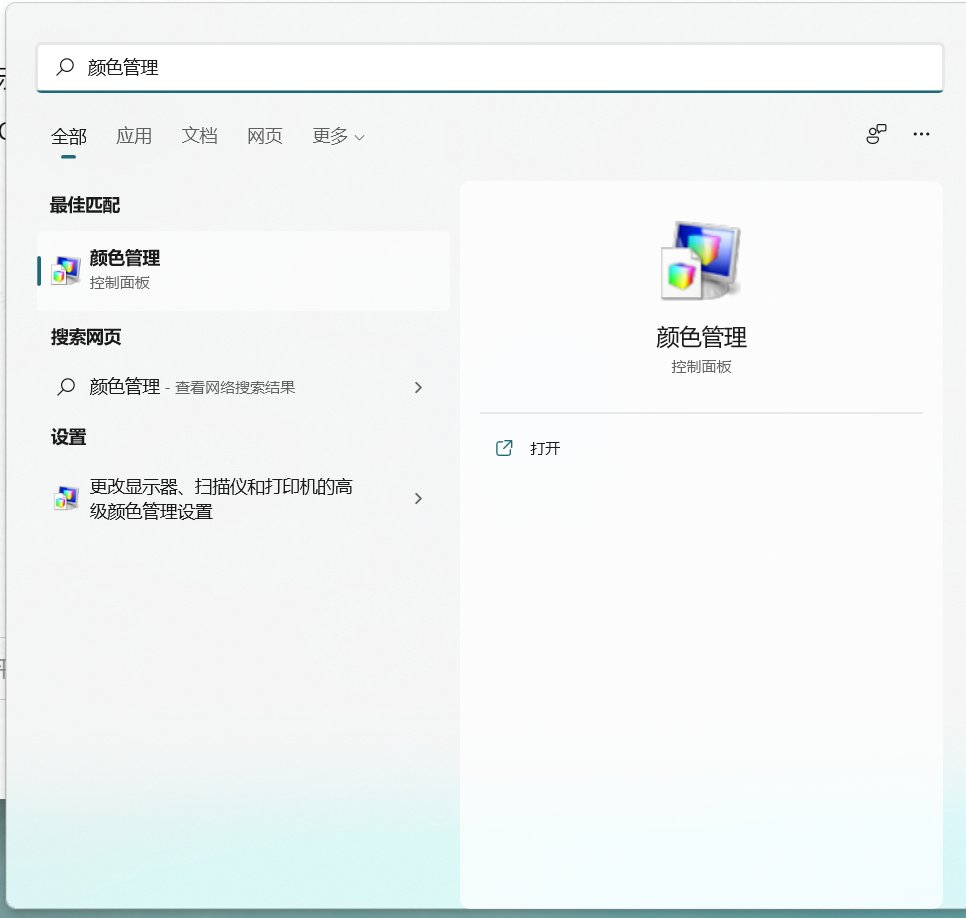966x918 pixels.
Task: Open the account options icon near top right
Action: (876, 133)
